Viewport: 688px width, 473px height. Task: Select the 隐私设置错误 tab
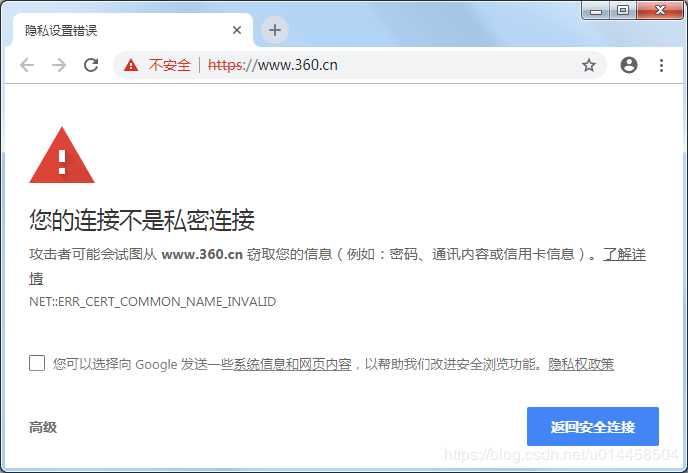(x=133, y=30)
